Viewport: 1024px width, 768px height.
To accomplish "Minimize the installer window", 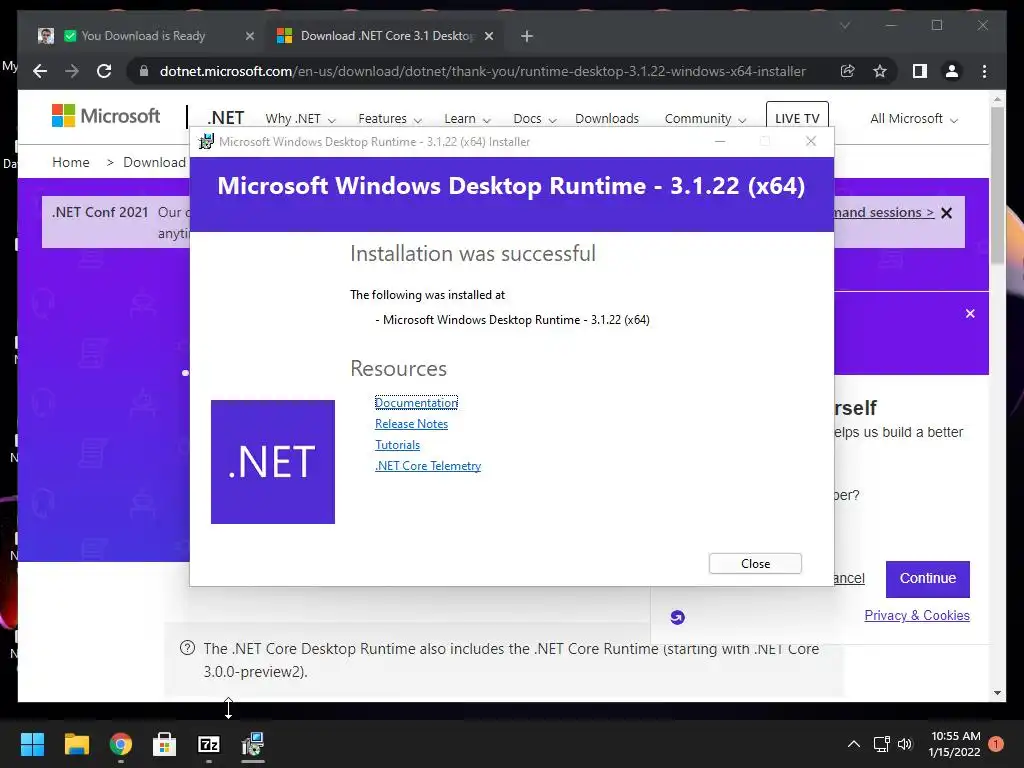I will (x=720, y=142).
